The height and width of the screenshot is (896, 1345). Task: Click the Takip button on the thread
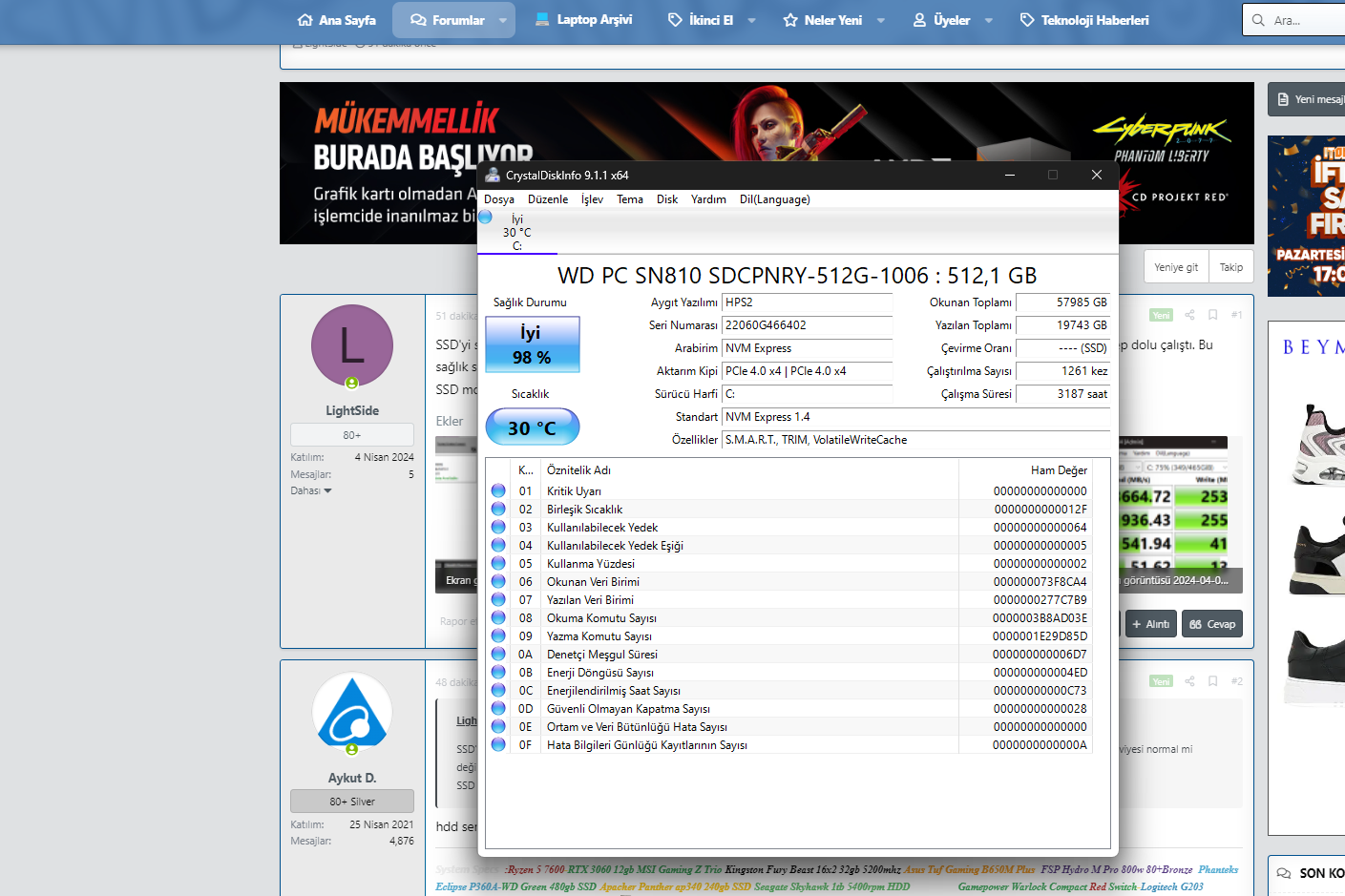(1231, 267)
